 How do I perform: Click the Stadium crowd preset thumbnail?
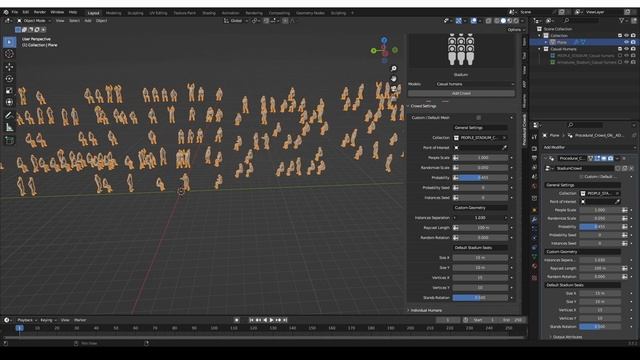point(461,50)
